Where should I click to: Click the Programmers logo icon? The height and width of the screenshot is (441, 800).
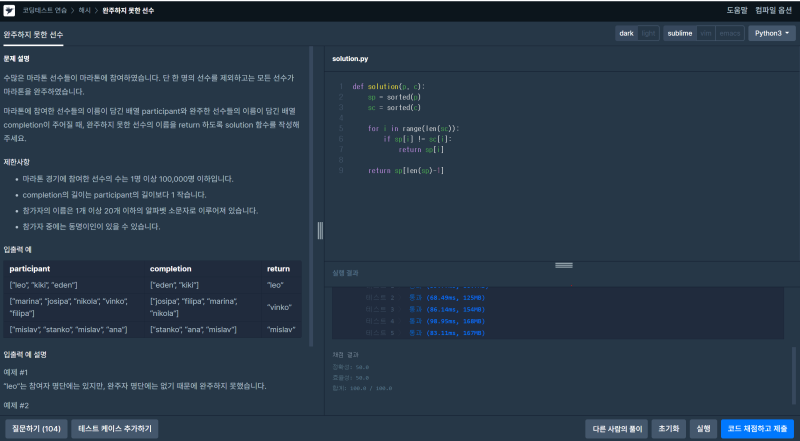(x=9, y=10)
